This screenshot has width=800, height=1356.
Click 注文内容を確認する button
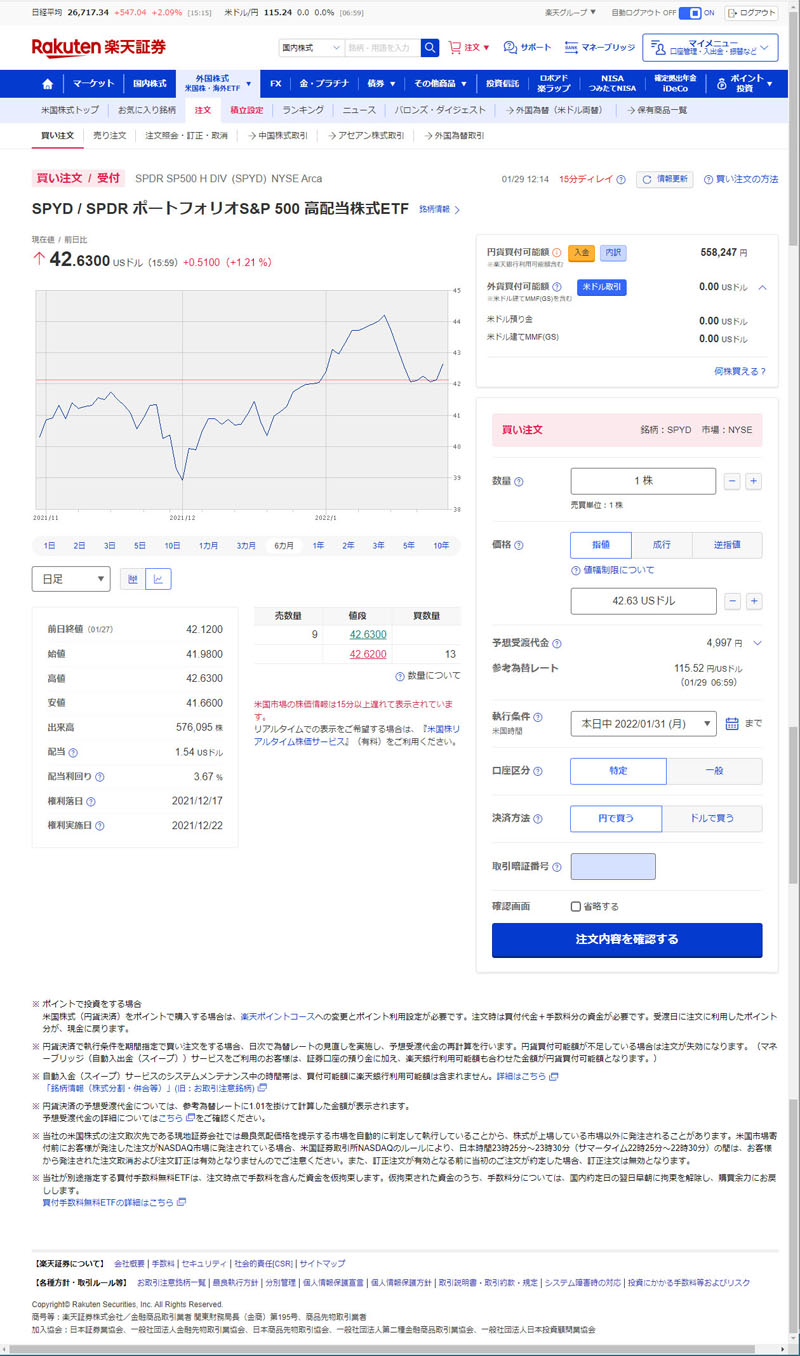point(627,940)
